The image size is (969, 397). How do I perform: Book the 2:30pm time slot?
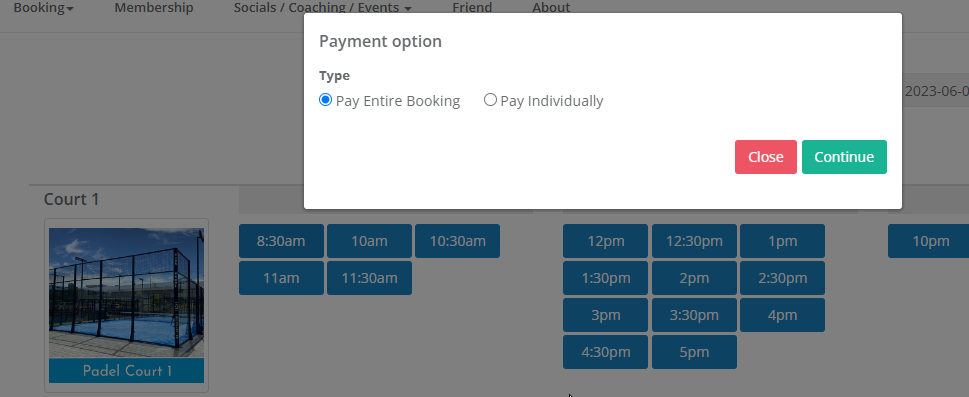tap(782, 278)
